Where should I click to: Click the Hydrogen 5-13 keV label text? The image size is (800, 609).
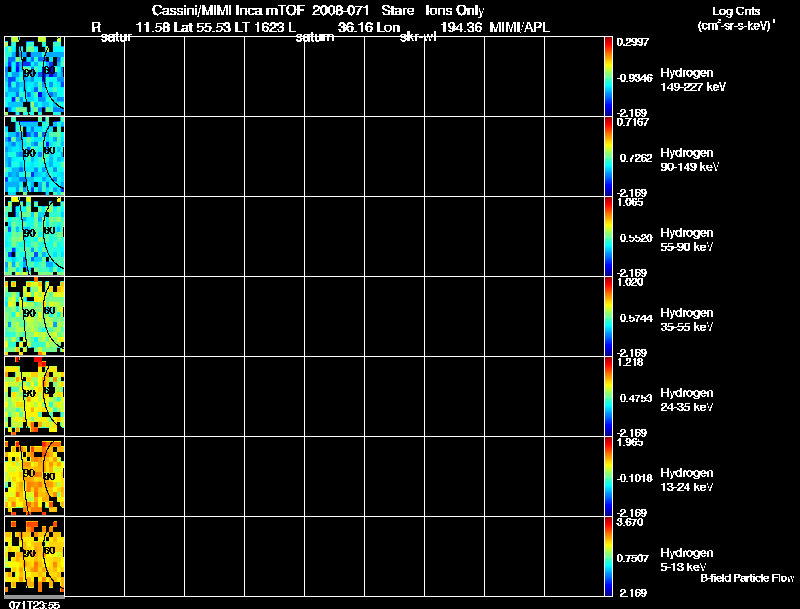tap(687, 560)
